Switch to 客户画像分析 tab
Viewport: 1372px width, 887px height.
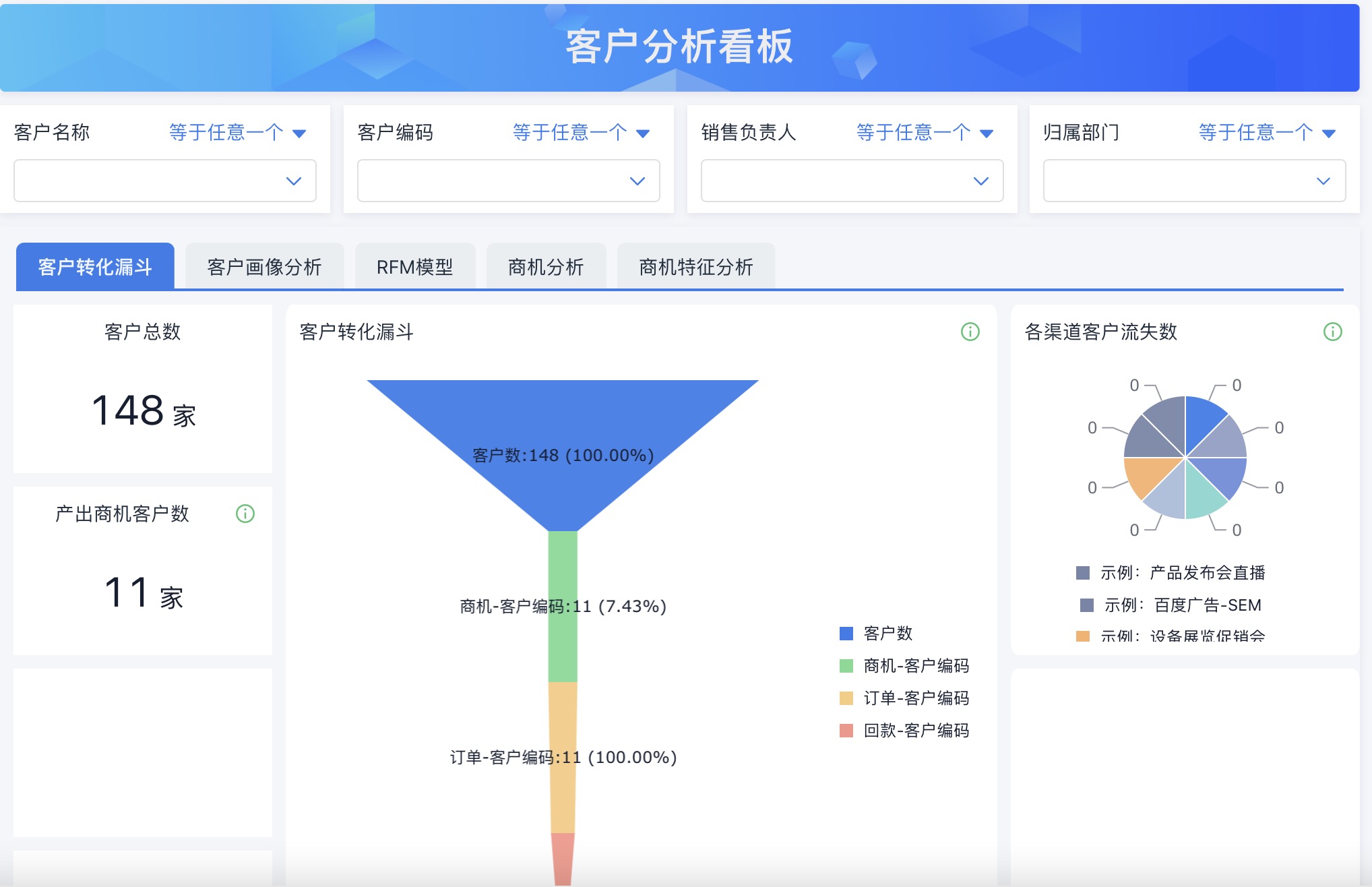pos(264,267)
